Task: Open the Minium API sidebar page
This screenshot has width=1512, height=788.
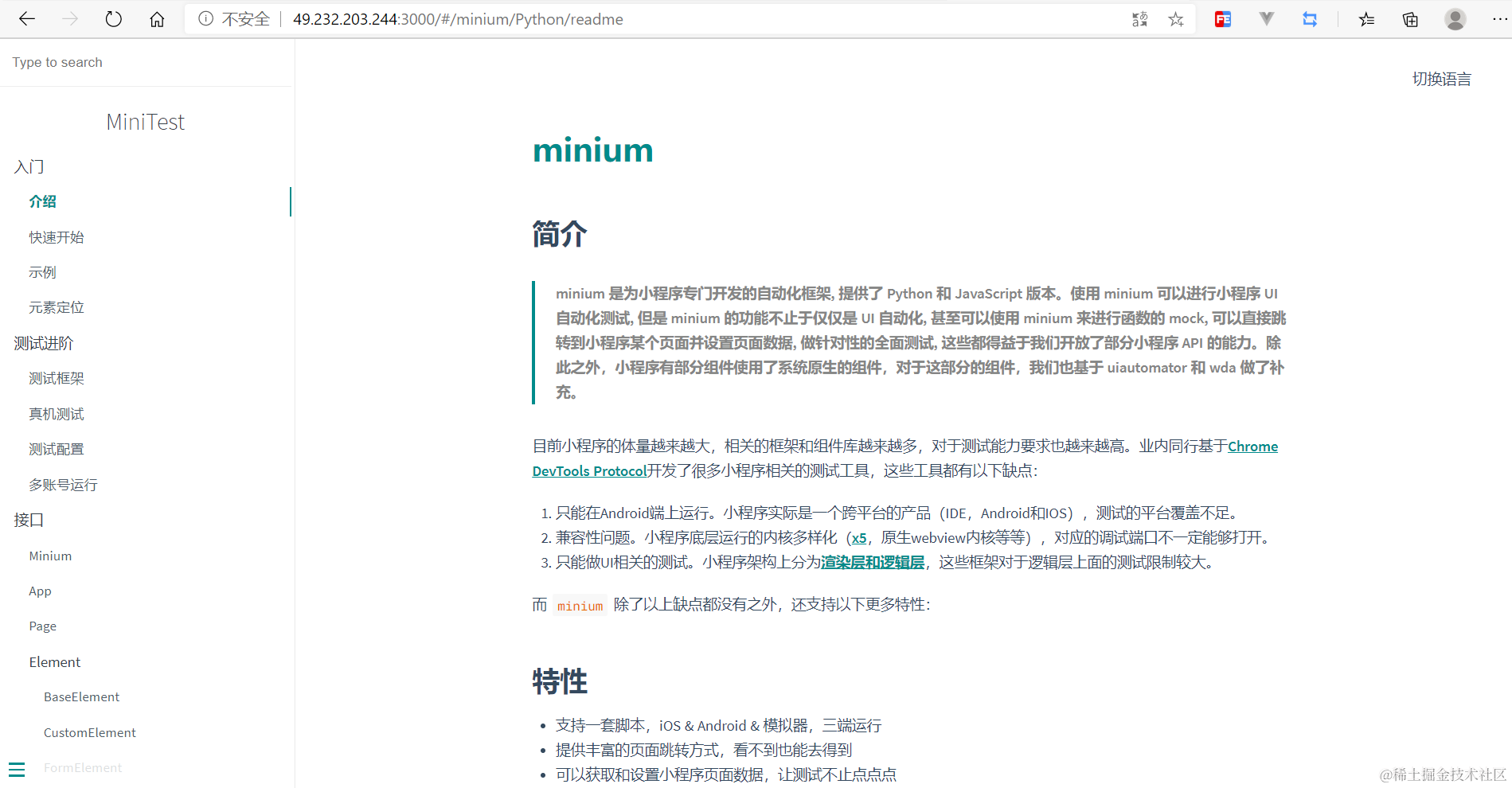Action: pyautogui.click(x=50, y=556)
